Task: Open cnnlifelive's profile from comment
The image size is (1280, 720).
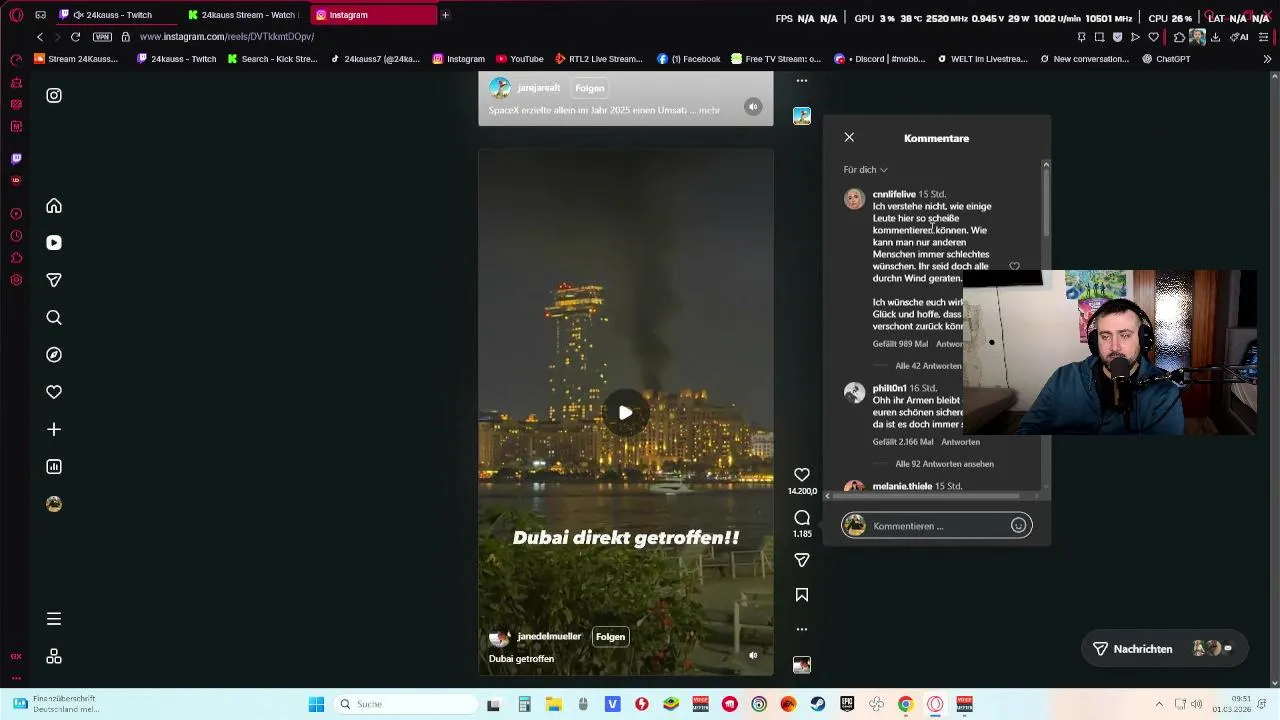Action: point(894,194)
